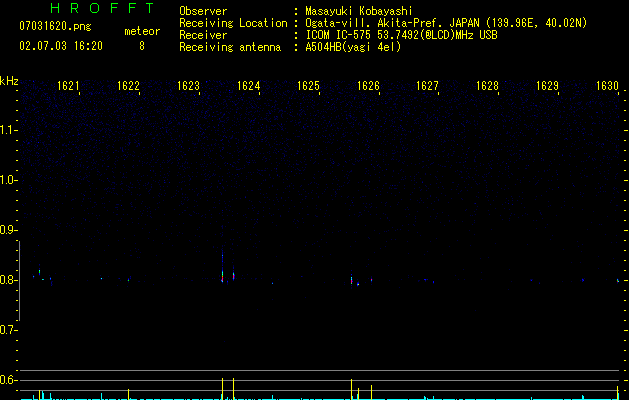Click the 1.0 kHz frequency label
The image size is (629, 400).
pos(8,180)
